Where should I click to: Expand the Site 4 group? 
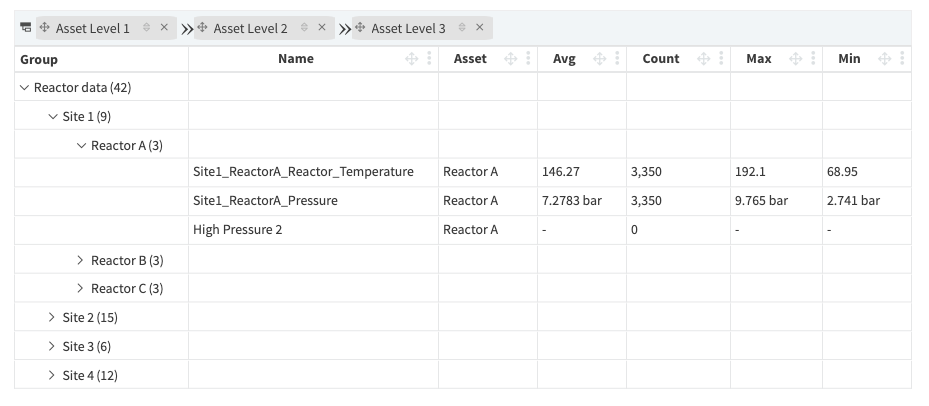[53, 376]
